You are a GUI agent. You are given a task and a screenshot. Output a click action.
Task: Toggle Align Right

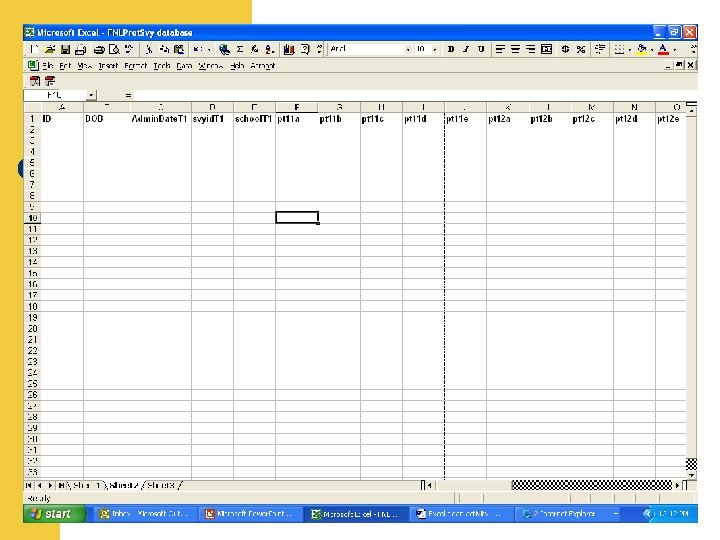[530, 49]
